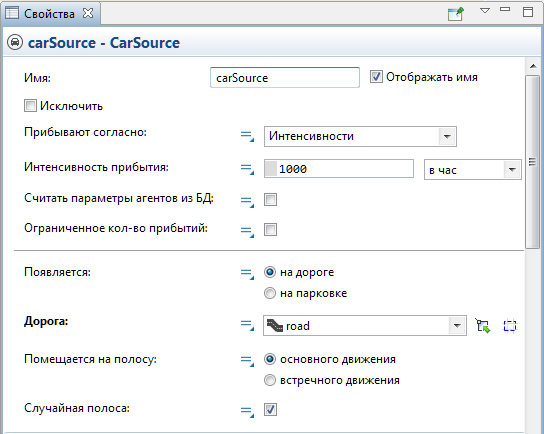The image size is (544, 434).
Task: Click the equals icon next to Интенсивность прибытия
Action: tap(247, 169)
